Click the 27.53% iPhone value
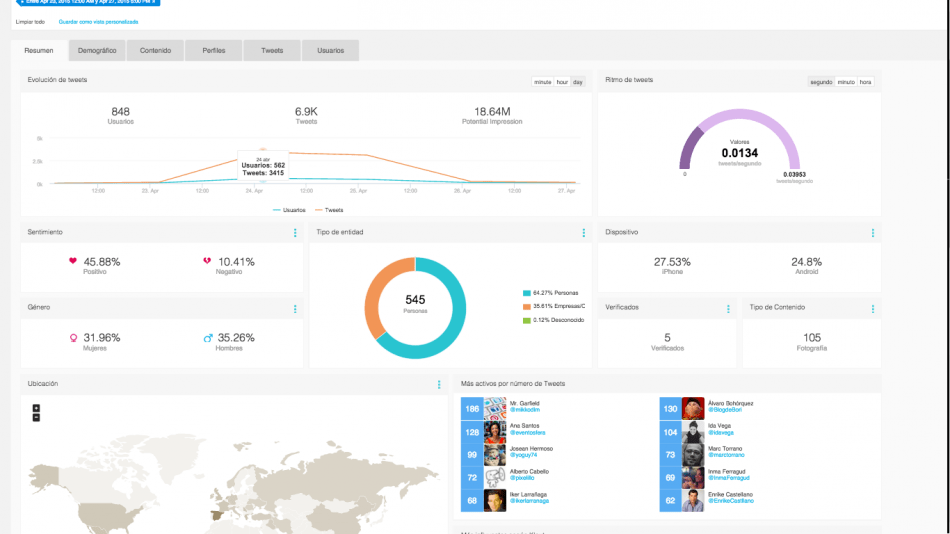 click(x=672, y=262)
